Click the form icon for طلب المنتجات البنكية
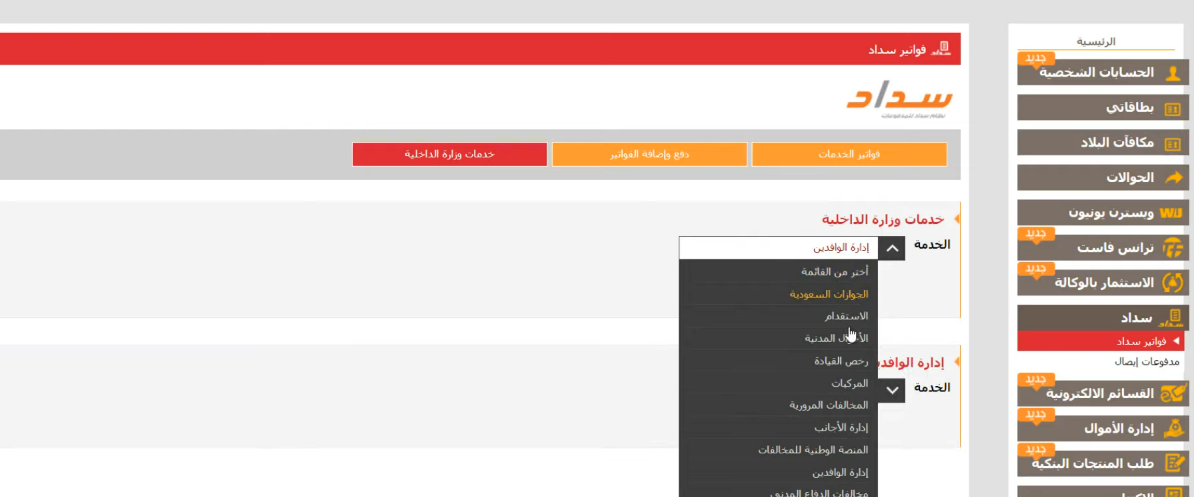This screenshot has height=497, width=1194. [x=1173, y=464]
